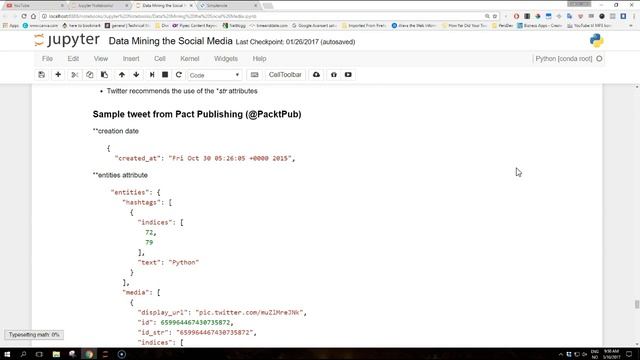Click the **entities attribute text
Screen dimensions: 640x360
(120, 175)
